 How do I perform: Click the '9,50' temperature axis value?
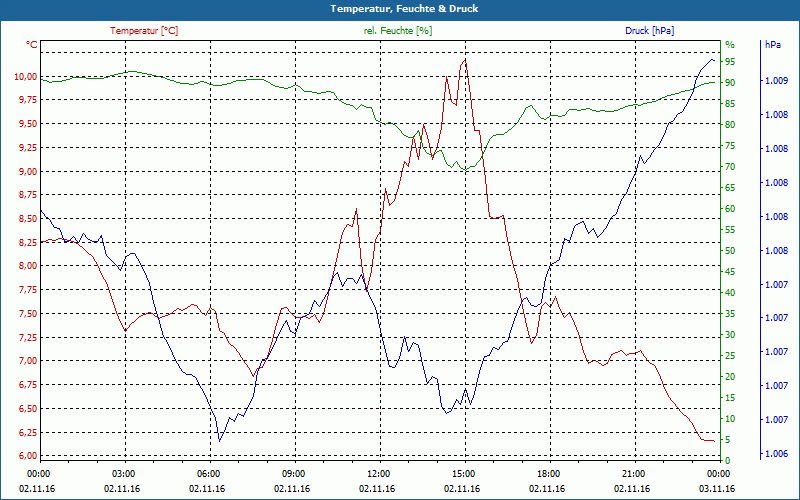pyautogui.click(x=28, y=124)
